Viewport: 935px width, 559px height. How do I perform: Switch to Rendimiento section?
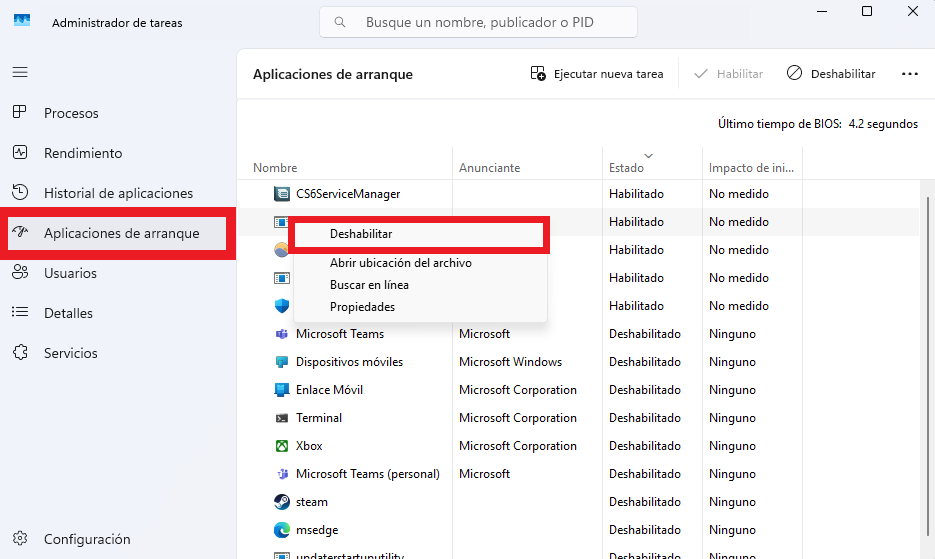point(83,153)
